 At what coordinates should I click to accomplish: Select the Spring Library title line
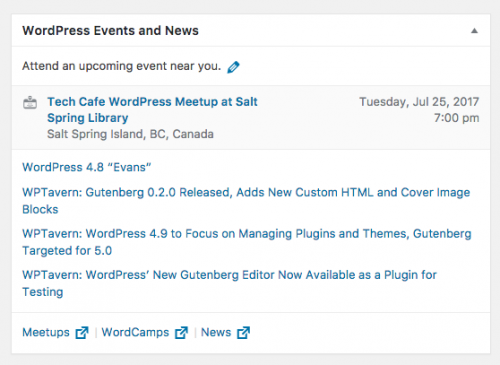(88, 118)
